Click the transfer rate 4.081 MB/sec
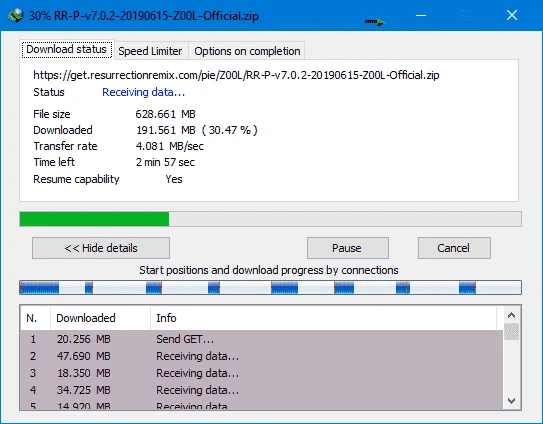This screenshot has width=543, height=424. point(170,146)
